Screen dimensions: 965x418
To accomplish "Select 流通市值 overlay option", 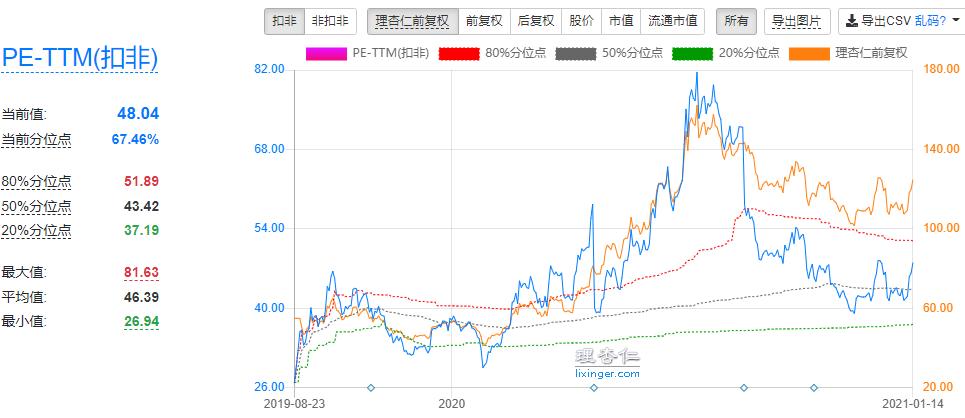I will click(x=673, y=21).
